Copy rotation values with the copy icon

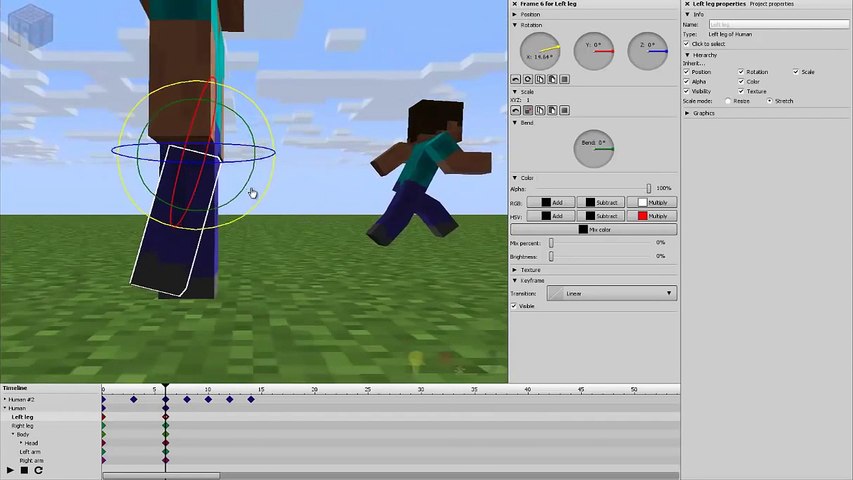[540, 79]
